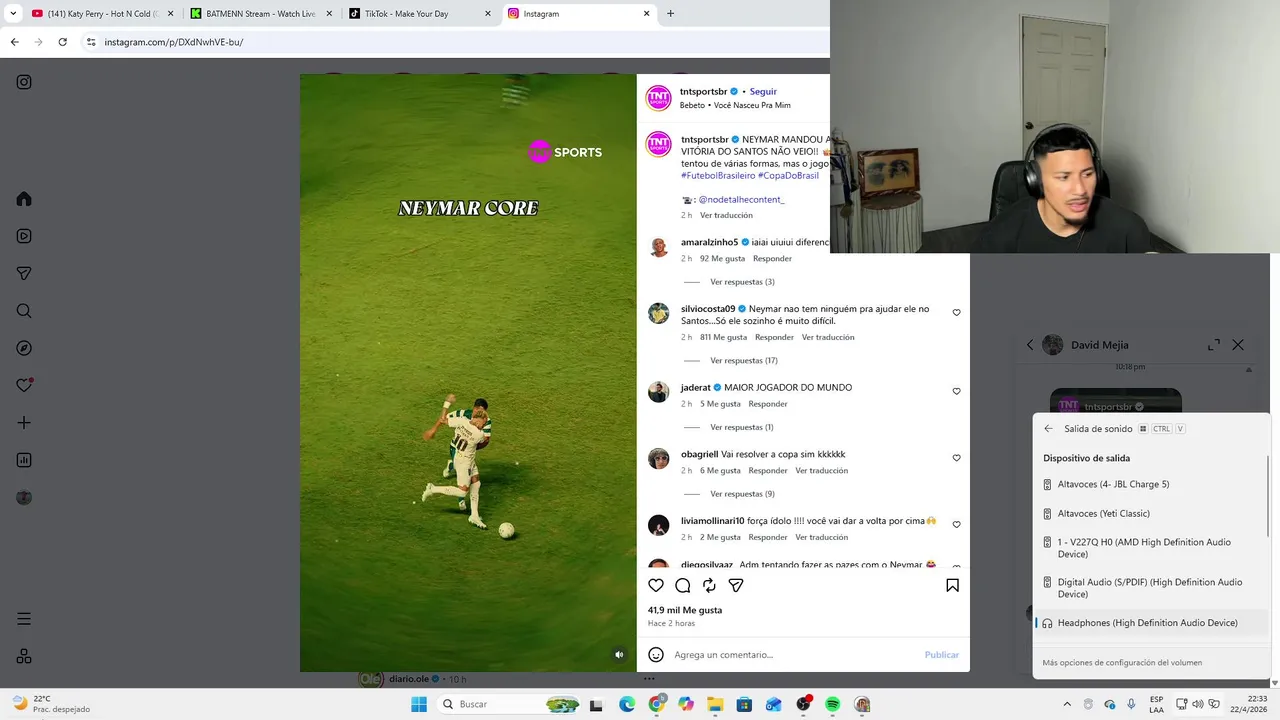Reload the page in the browser

coord(62,42)
